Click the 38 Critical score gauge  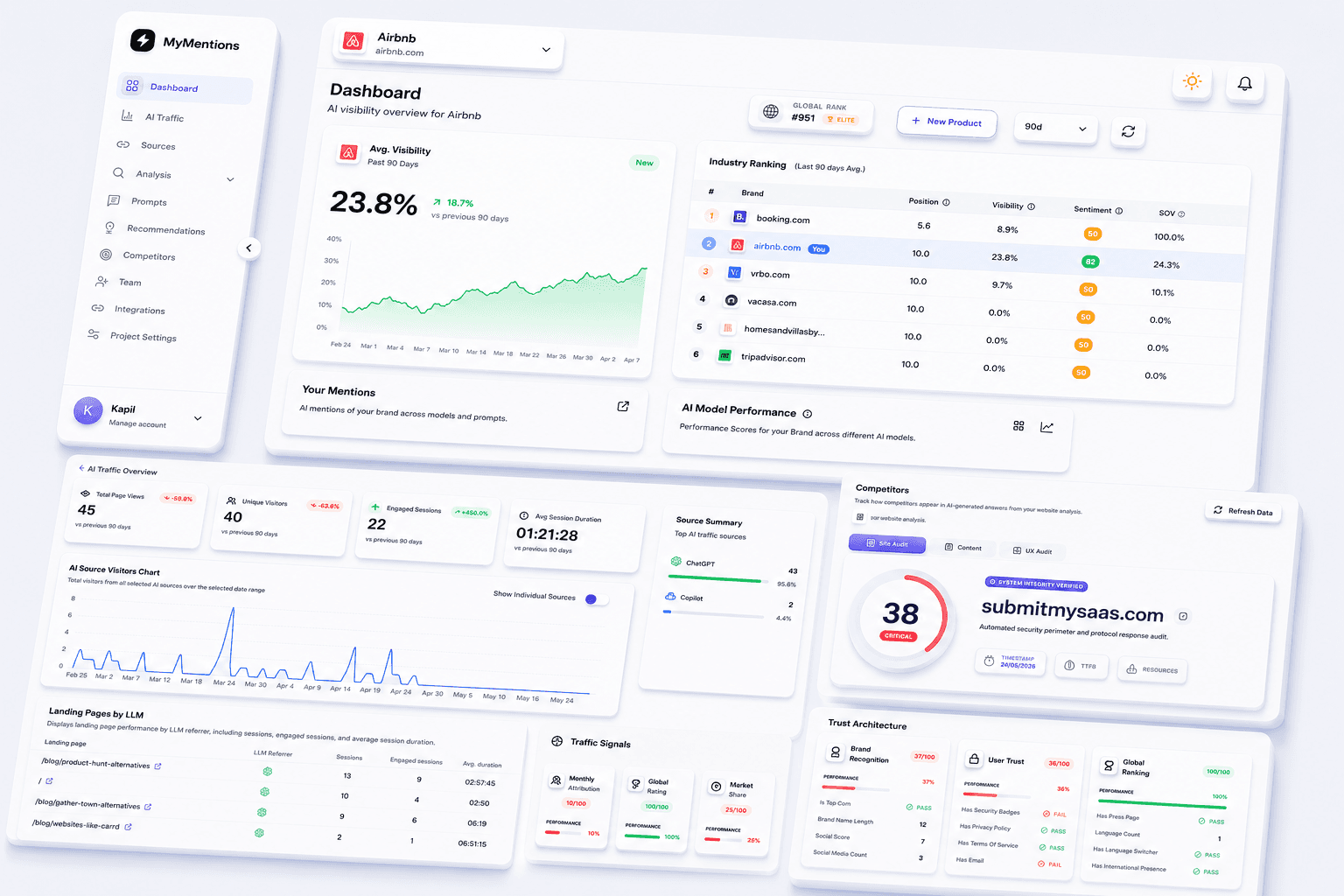901,619
